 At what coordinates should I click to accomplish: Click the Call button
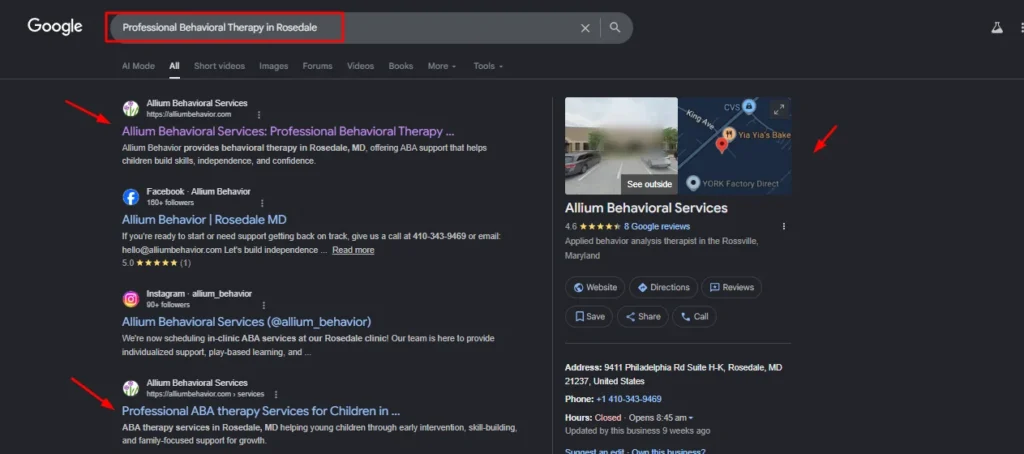694,317
